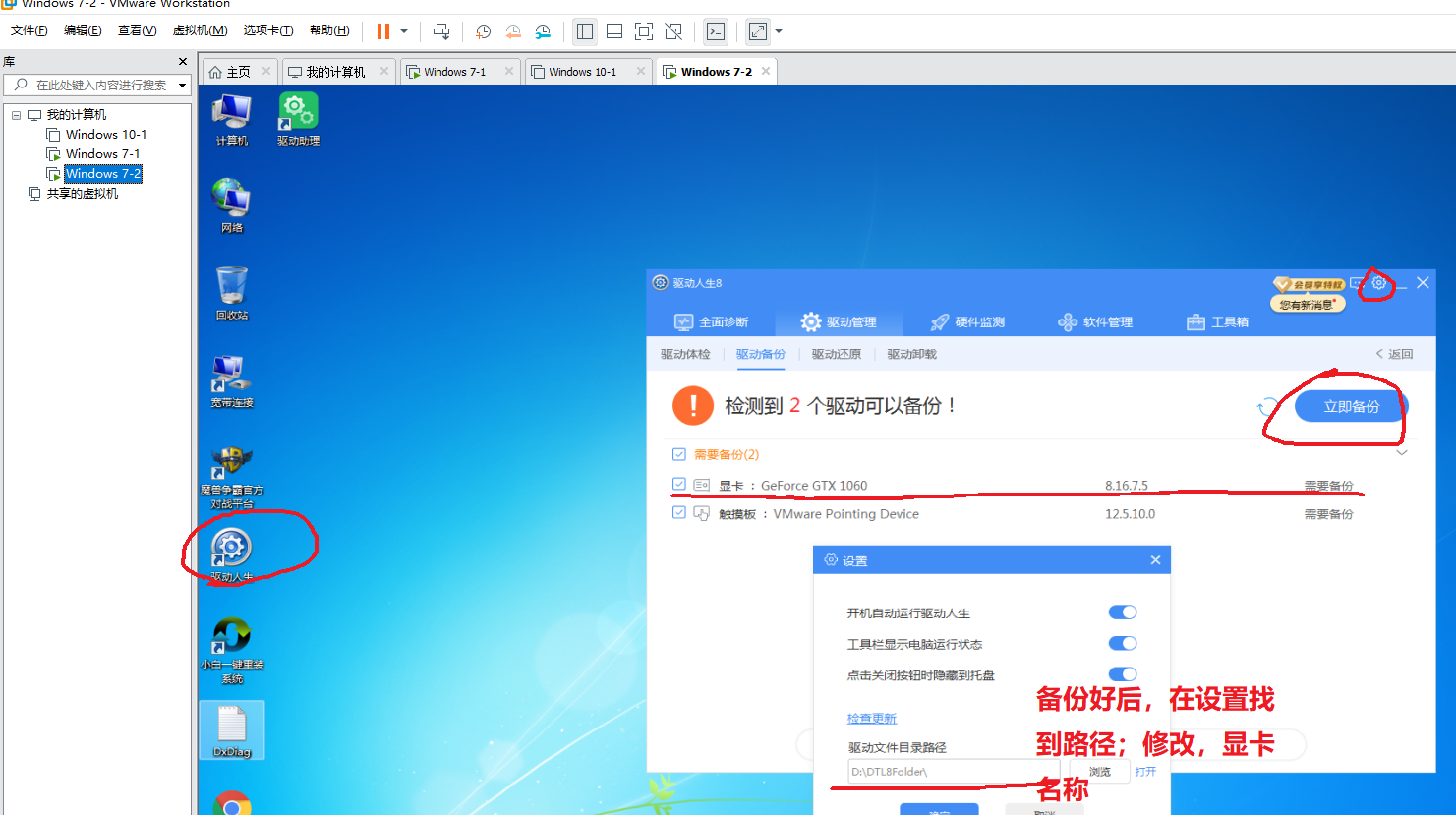Enter full screen mode with expand icon
Screen dimensions: 1456x815
click(x=757, y=30)
